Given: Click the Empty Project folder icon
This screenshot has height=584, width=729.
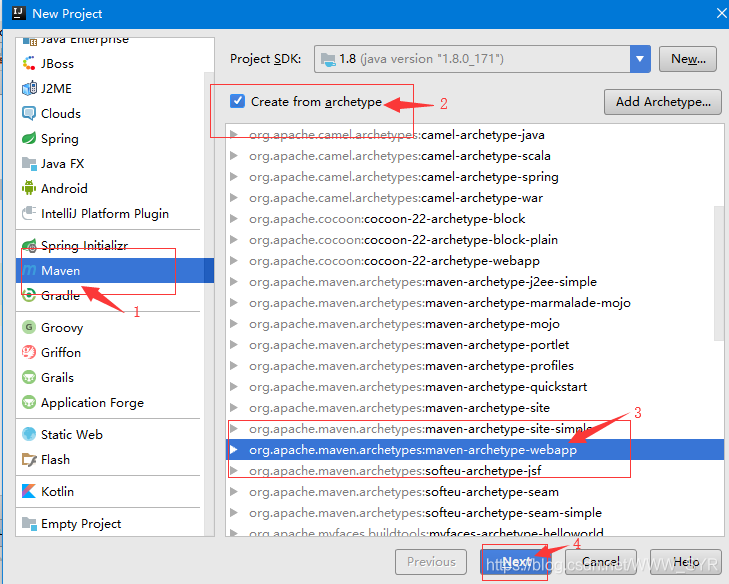Looking at the screenshot, I should point(29,524).
